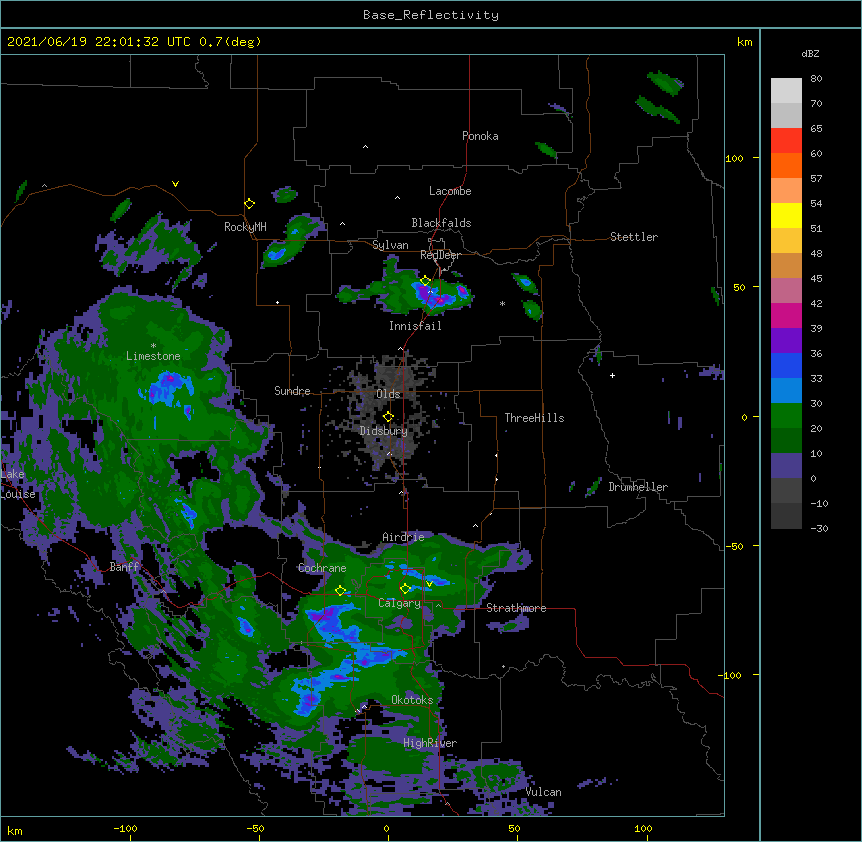The image size is (862, 842).
Task: Click the -50 tick label on the bottom axis
Action: click(x=255, y=828)
